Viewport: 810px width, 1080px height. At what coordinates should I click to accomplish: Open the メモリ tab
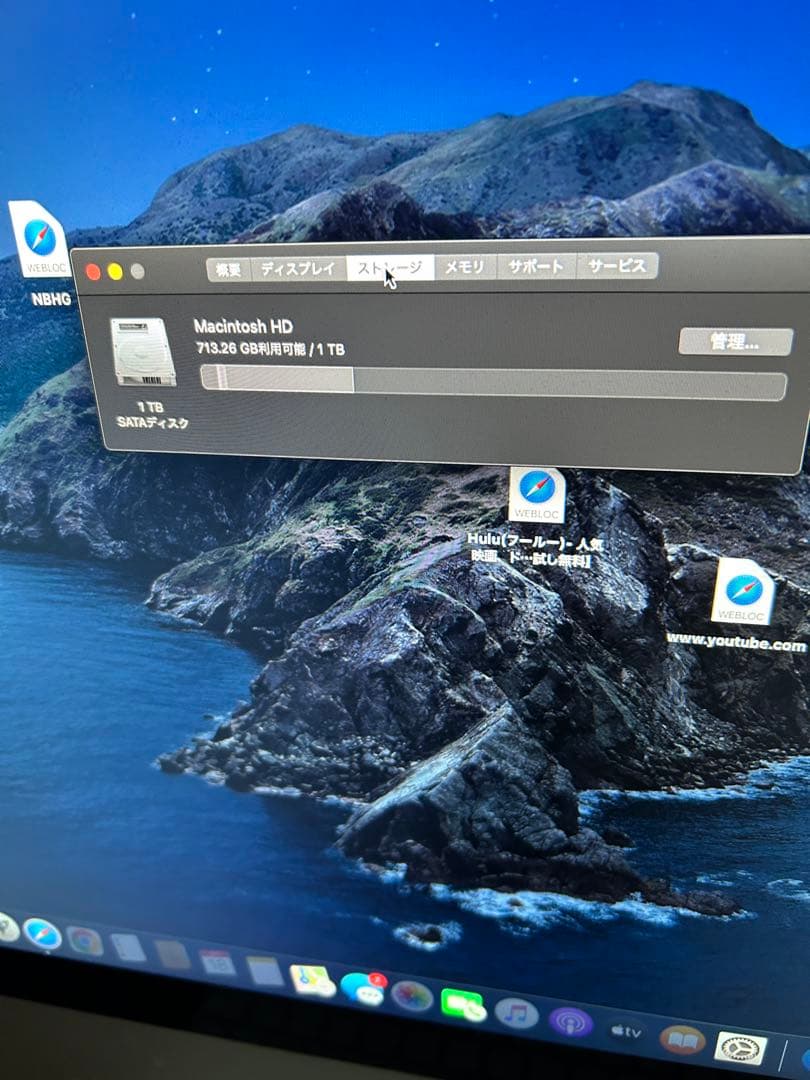pos(464,267)
